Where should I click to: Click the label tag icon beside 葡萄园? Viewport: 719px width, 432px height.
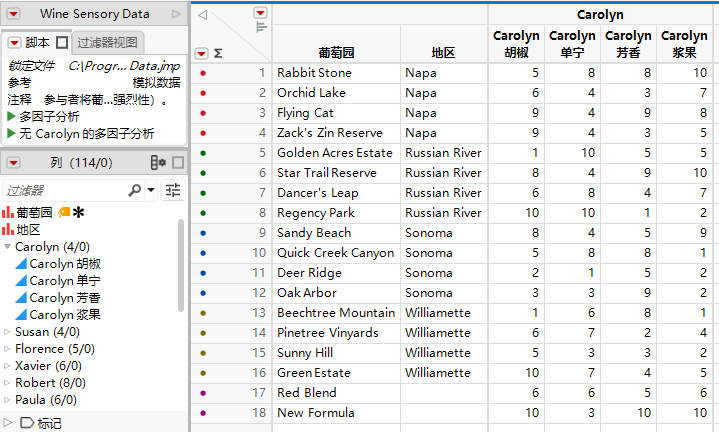64,212
